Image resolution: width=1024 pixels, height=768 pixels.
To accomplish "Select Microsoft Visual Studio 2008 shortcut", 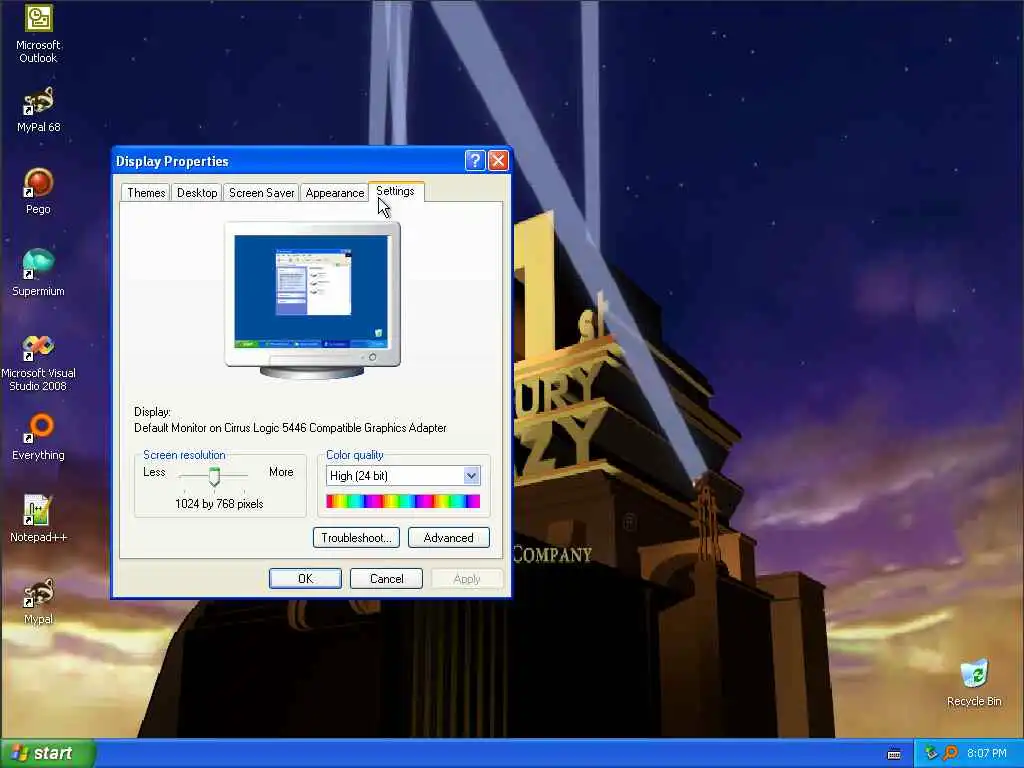I will pyautogui.click(x=38, y=362).
